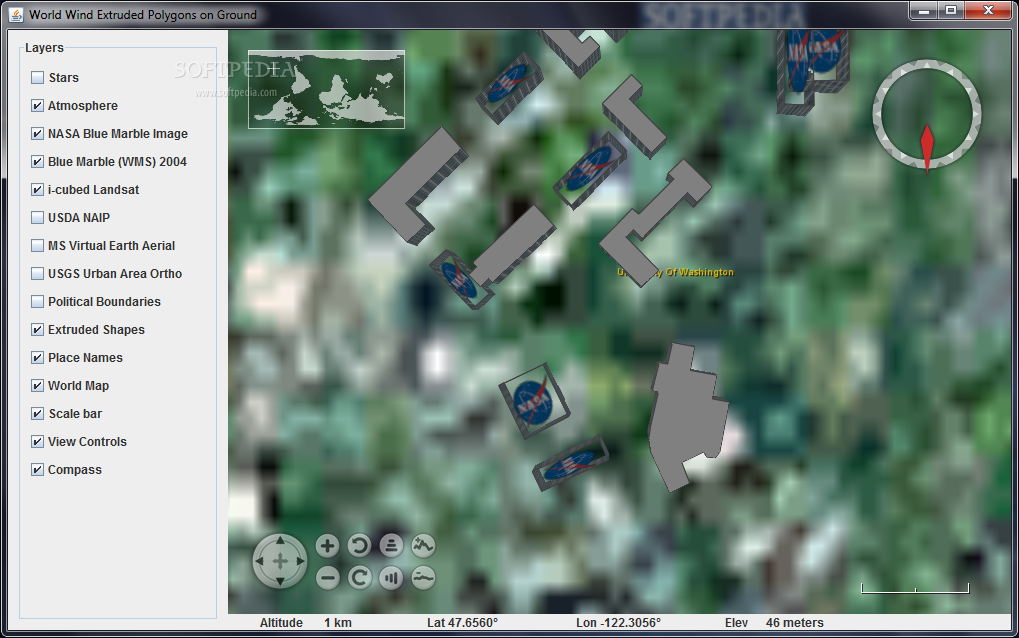
Task: Click the Lon -122.3056° status readout
Action: pos(618,622)
